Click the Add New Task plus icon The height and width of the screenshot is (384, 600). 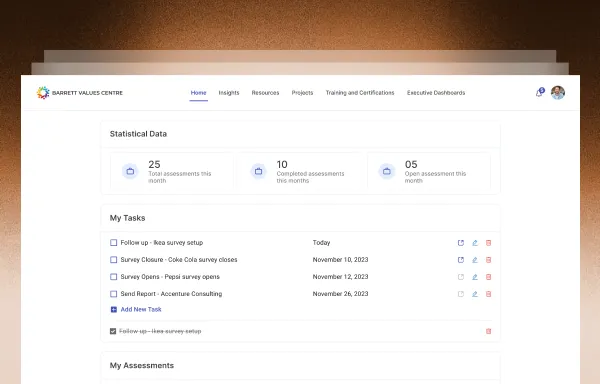(x=114, y=309)
